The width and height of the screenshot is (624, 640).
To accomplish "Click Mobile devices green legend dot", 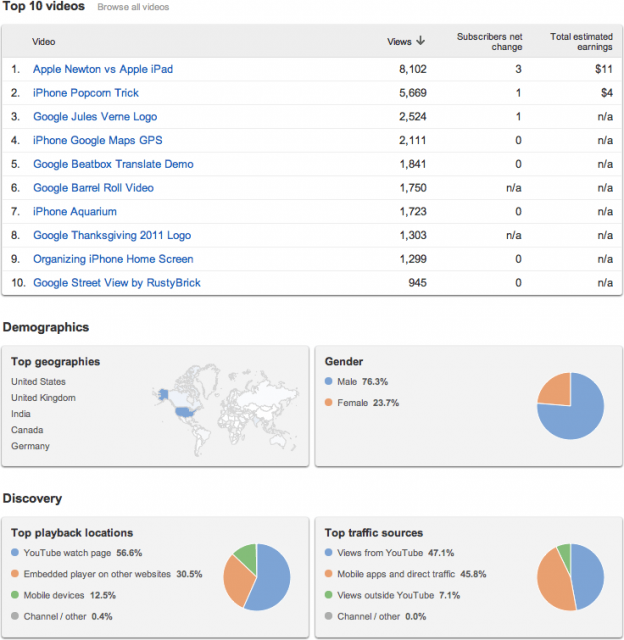I will tap(15, 595).
